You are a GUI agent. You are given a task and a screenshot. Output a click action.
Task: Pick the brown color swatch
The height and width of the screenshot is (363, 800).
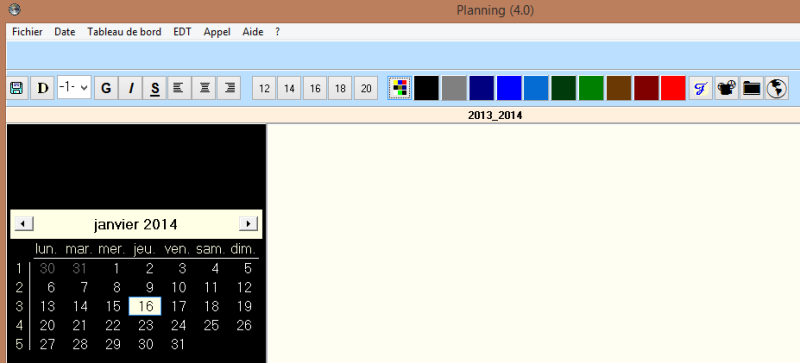[619, 88]
